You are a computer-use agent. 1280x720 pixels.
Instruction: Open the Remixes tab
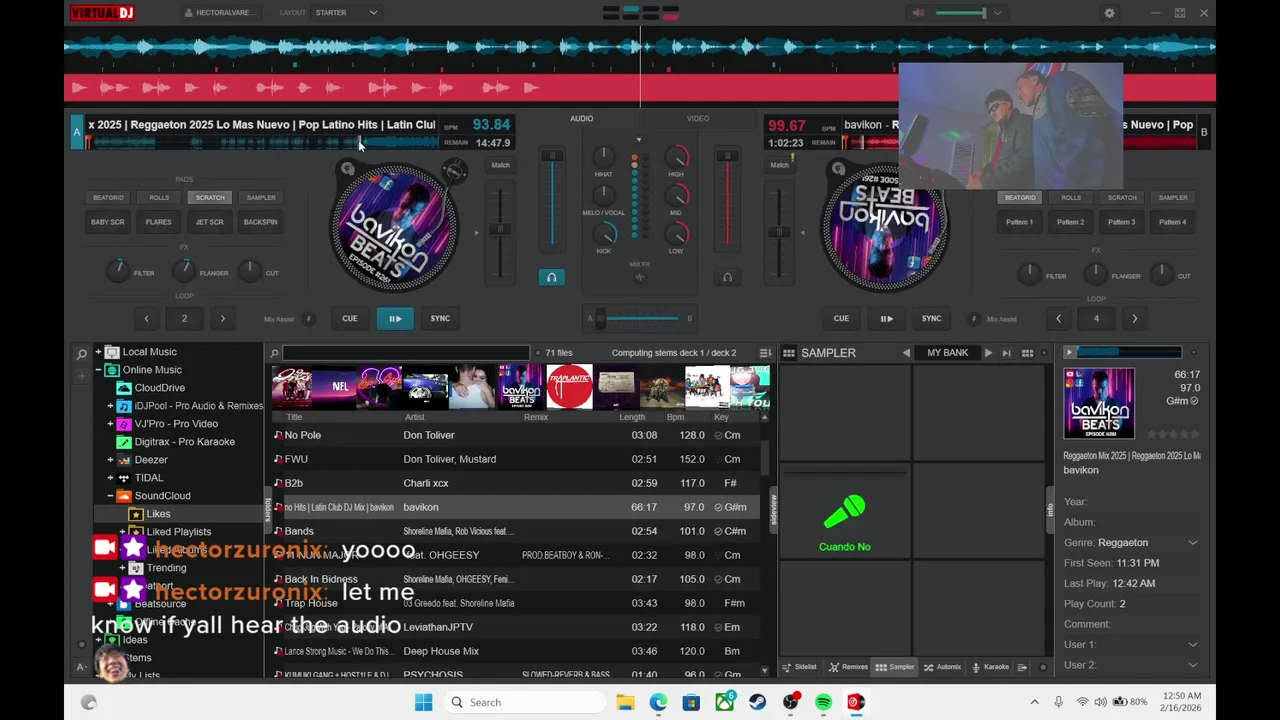[848, 667]
